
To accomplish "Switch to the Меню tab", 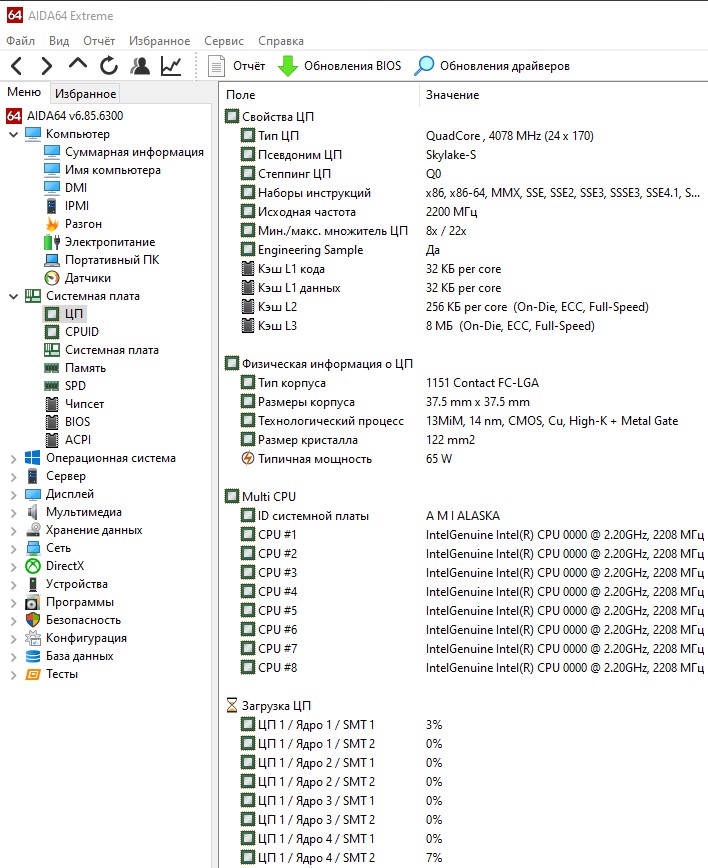I will 24,92.
